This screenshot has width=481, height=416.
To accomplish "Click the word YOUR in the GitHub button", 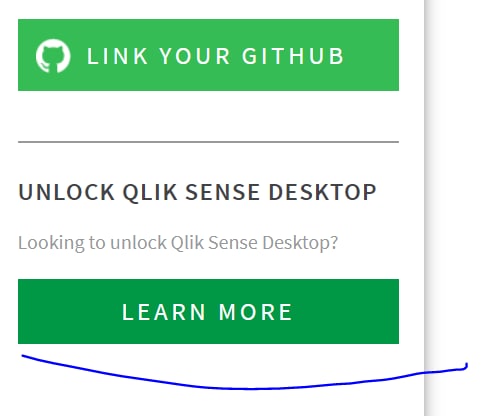I will pyautogui.click(x=195, y=56).
